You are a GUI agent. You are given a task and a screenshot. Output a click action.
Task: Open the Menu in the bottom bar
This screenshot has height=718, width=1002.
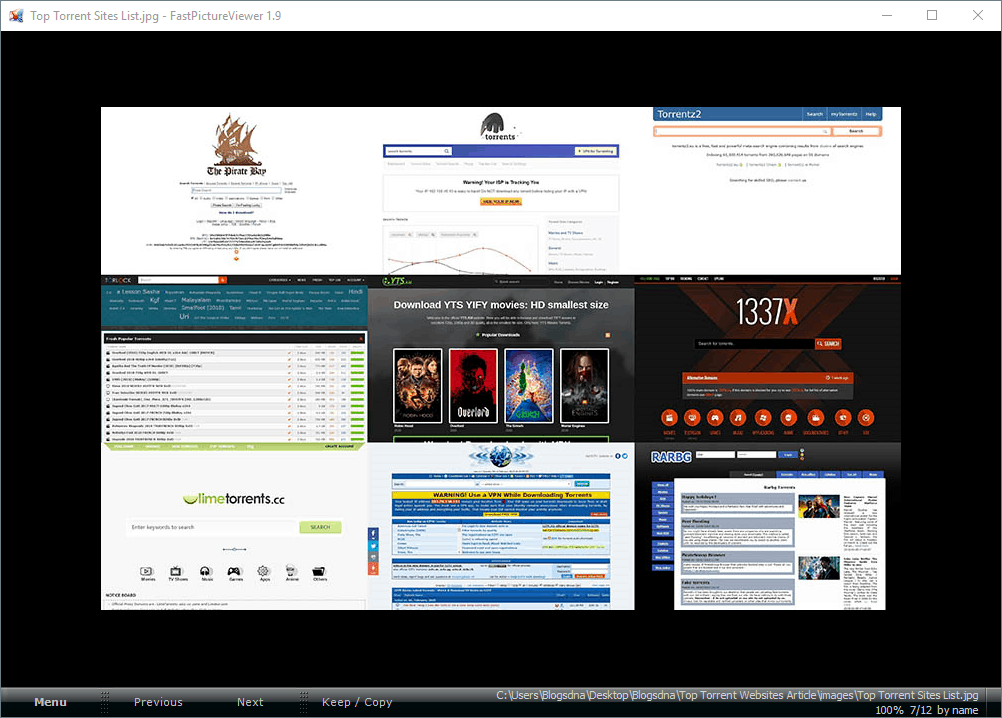50,702
